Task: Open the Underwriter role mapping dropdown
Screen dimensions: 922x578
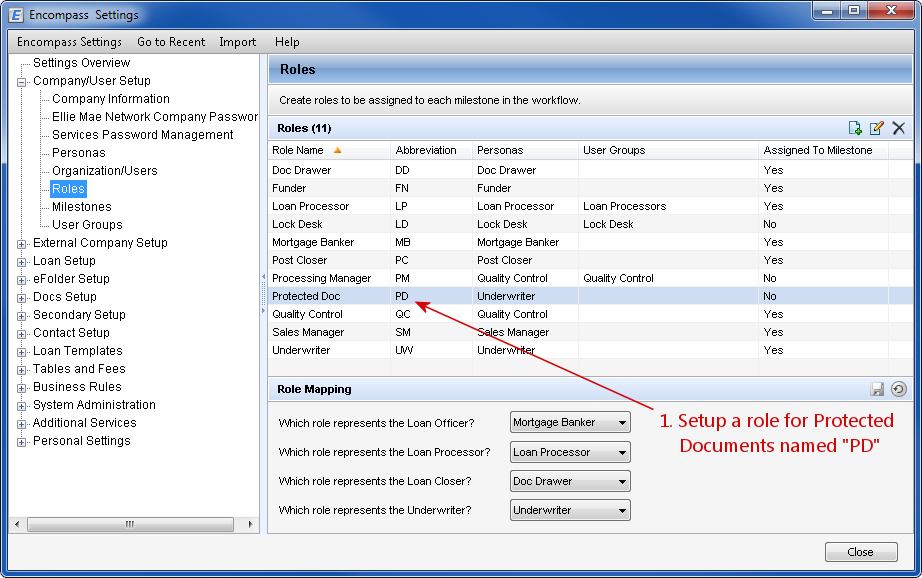Action: [x=570, y=510]
